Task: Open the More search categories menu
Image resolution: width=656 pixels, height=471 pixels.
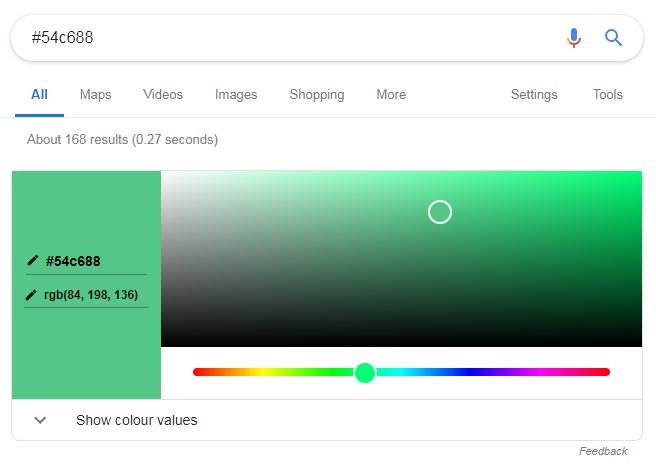Action: (391, 95)
